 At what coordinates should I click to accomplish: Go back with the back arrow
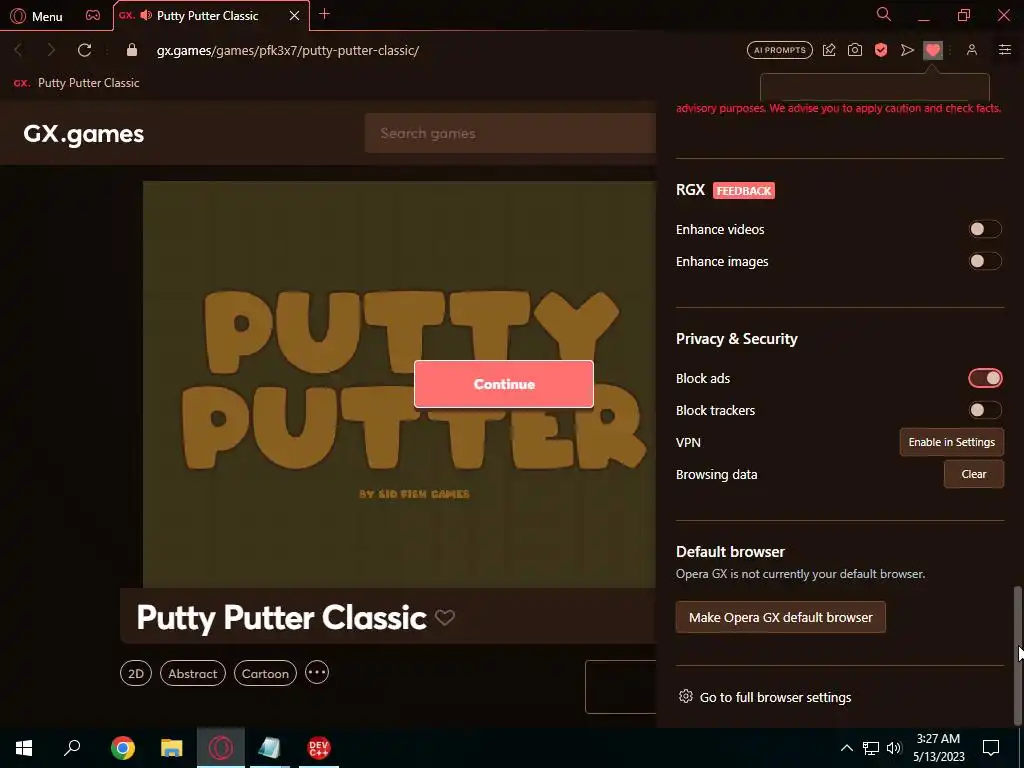tap(18, 50)
